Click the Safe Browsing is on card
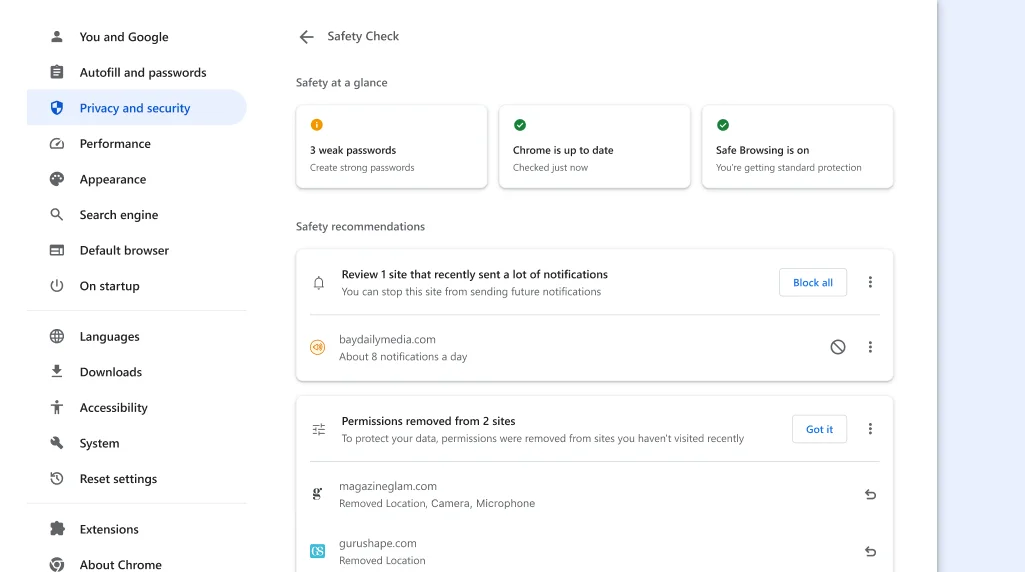 pos(797,147)
